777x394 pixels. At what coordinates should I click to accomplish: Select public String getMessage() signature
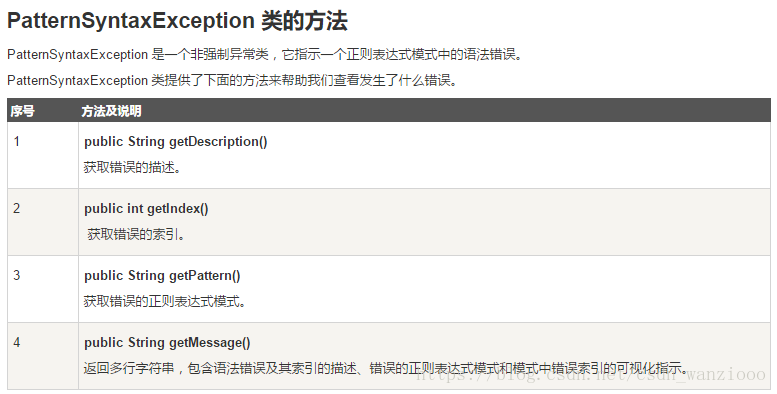[167, 342]
